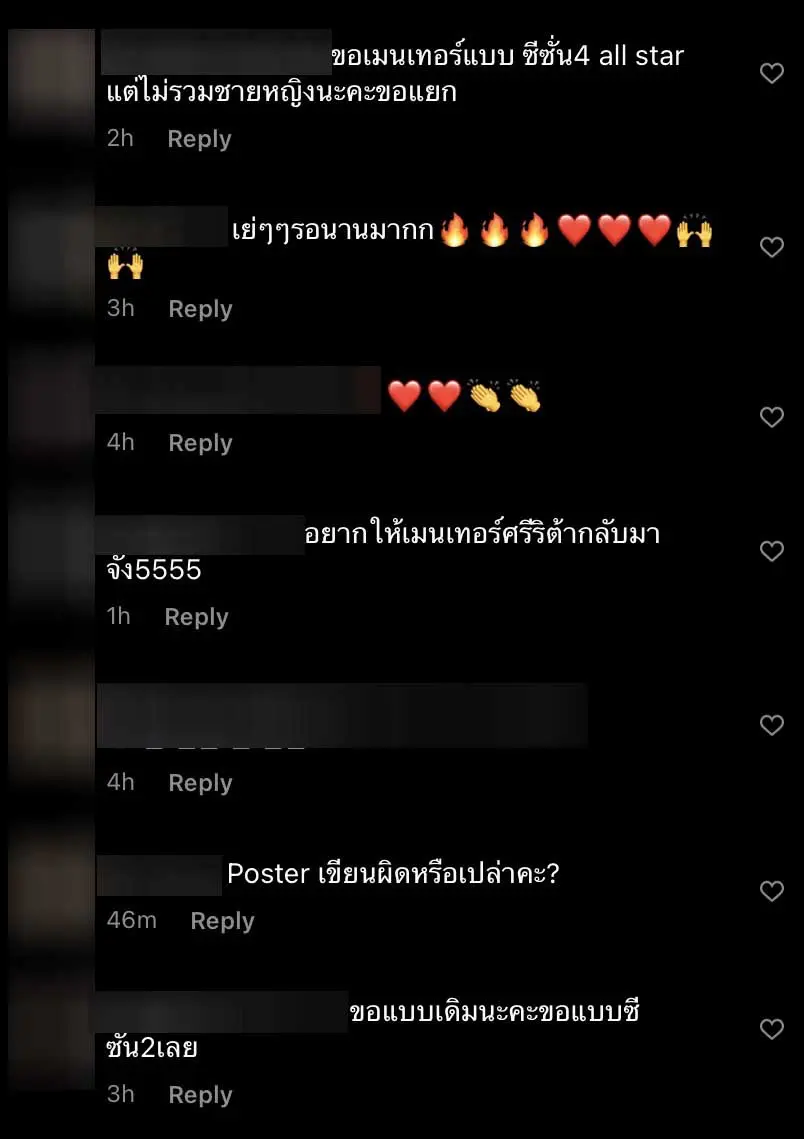The image size is (804, 1139).
Task: Like the 'all star' comment posted 2h ago
Action: 771,73
